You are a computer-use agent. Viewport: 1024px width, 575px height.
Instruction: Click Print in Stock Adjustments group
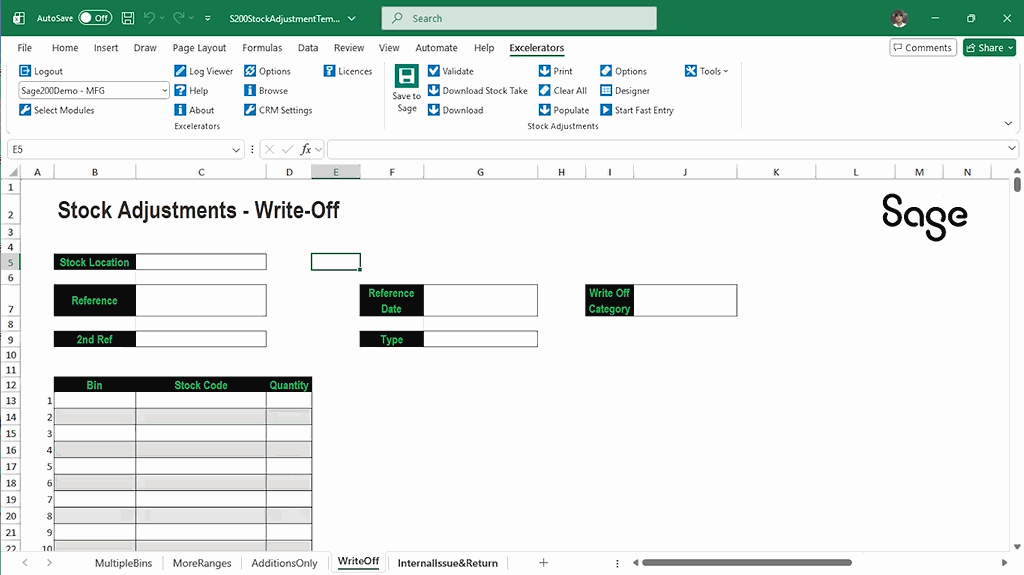click(556, 71)
